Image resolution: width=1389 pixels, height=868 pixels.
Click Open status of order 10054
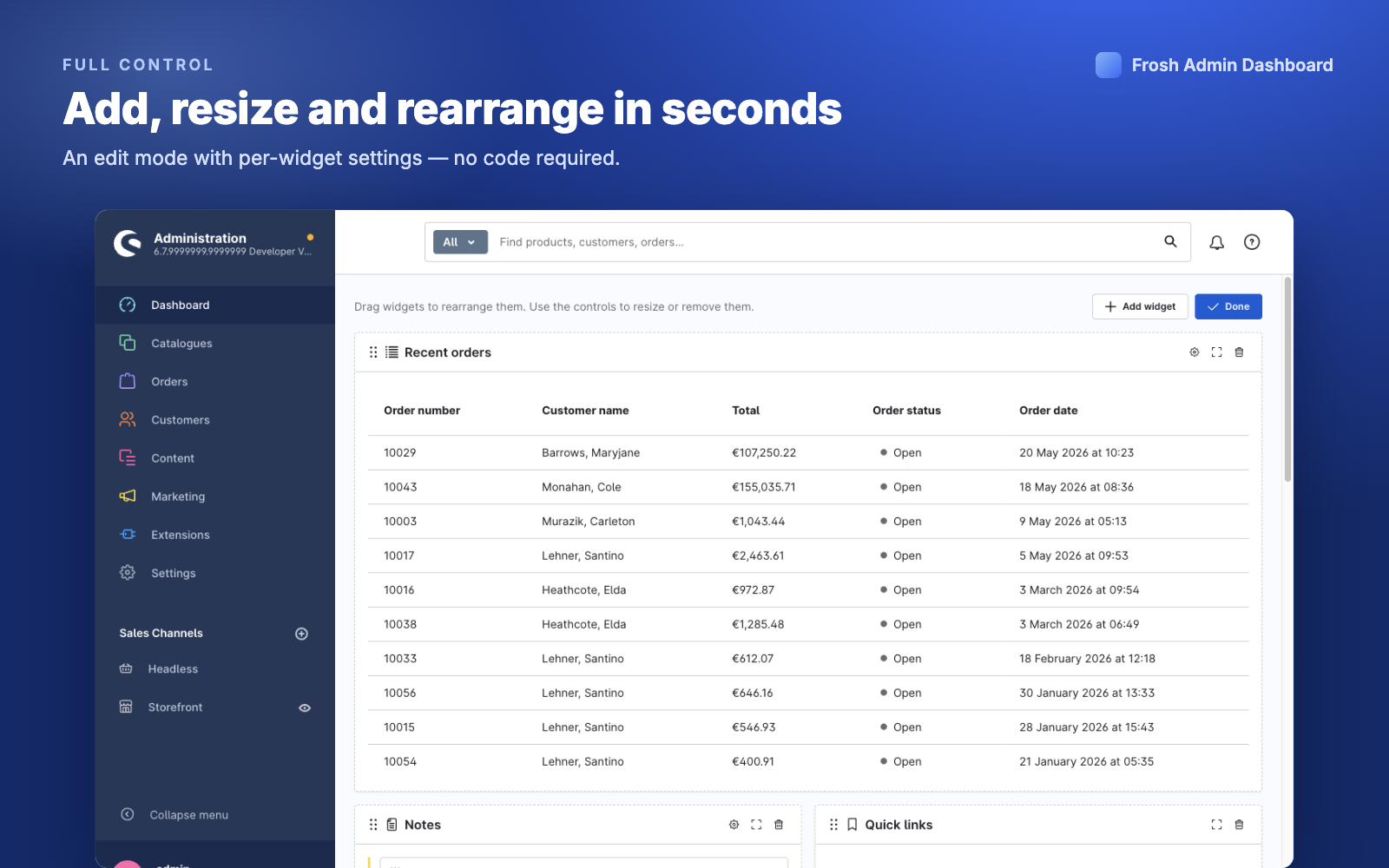(x=901, y=761)
